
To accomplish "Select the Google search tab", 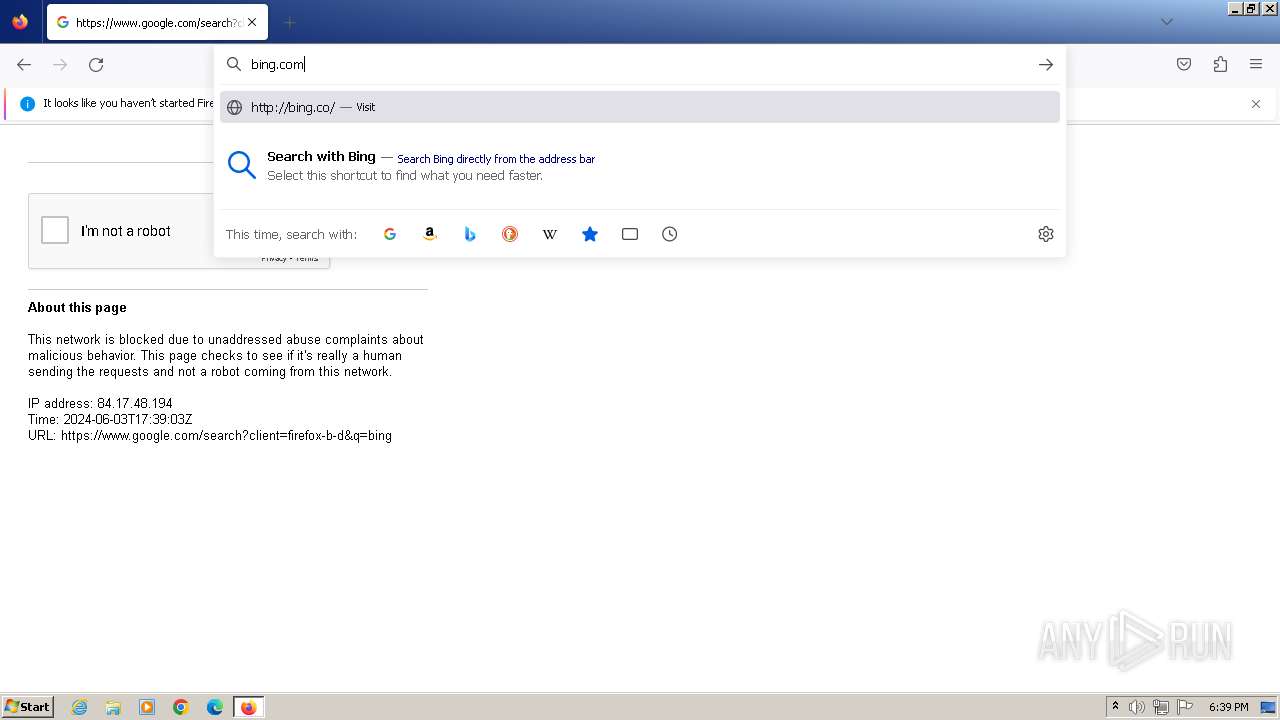I will point(155,22).
